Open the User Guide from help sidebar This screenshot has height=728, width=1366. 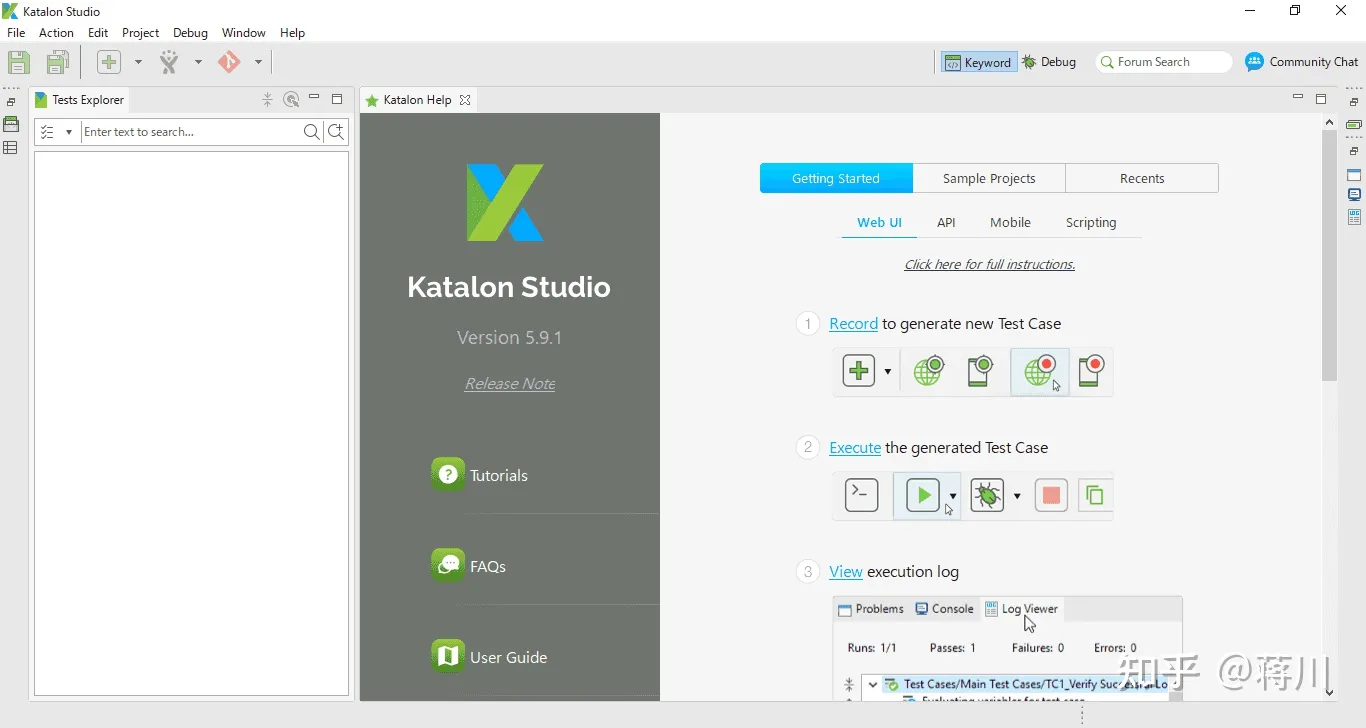[x=490, y=657]
